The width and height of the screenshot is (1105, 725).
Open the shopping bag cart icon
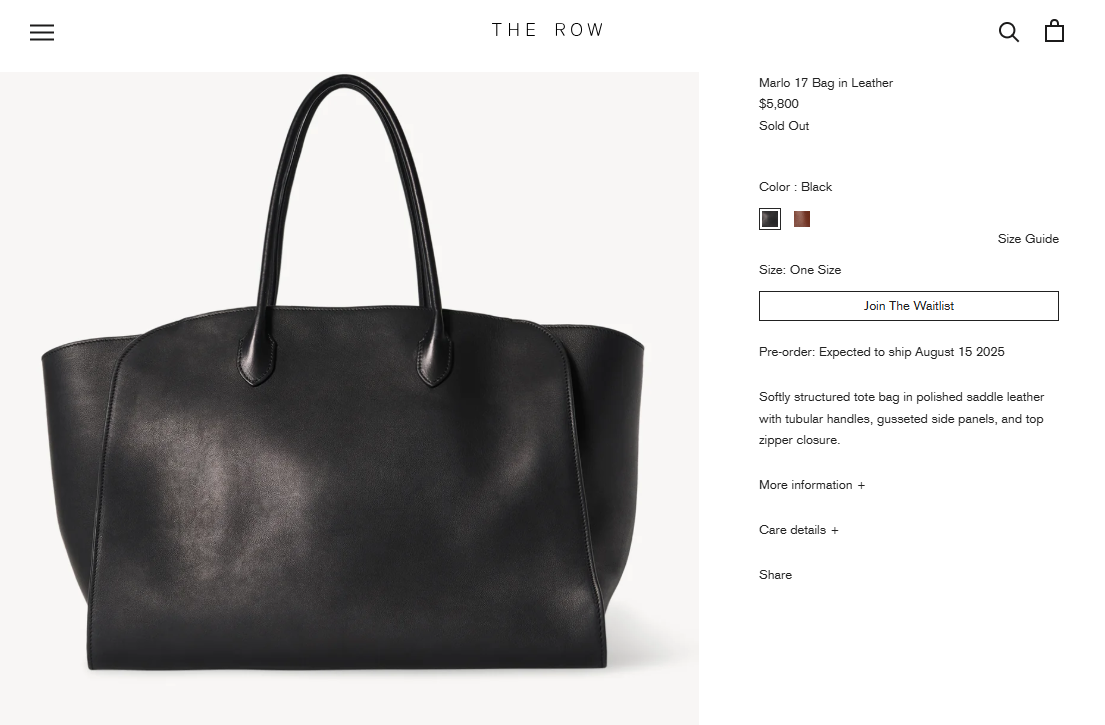point(1054,31)
